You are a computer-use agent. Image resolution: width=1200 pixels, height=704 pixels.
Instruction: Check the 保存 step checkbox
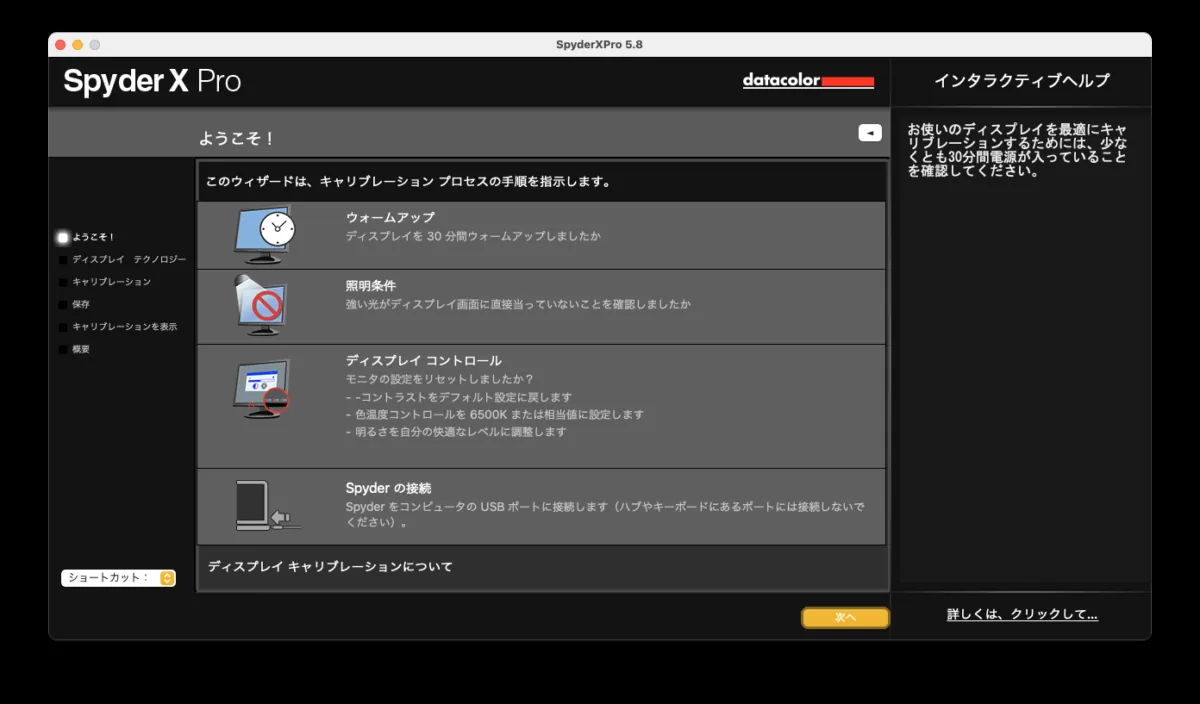click(x=61, y=304)
